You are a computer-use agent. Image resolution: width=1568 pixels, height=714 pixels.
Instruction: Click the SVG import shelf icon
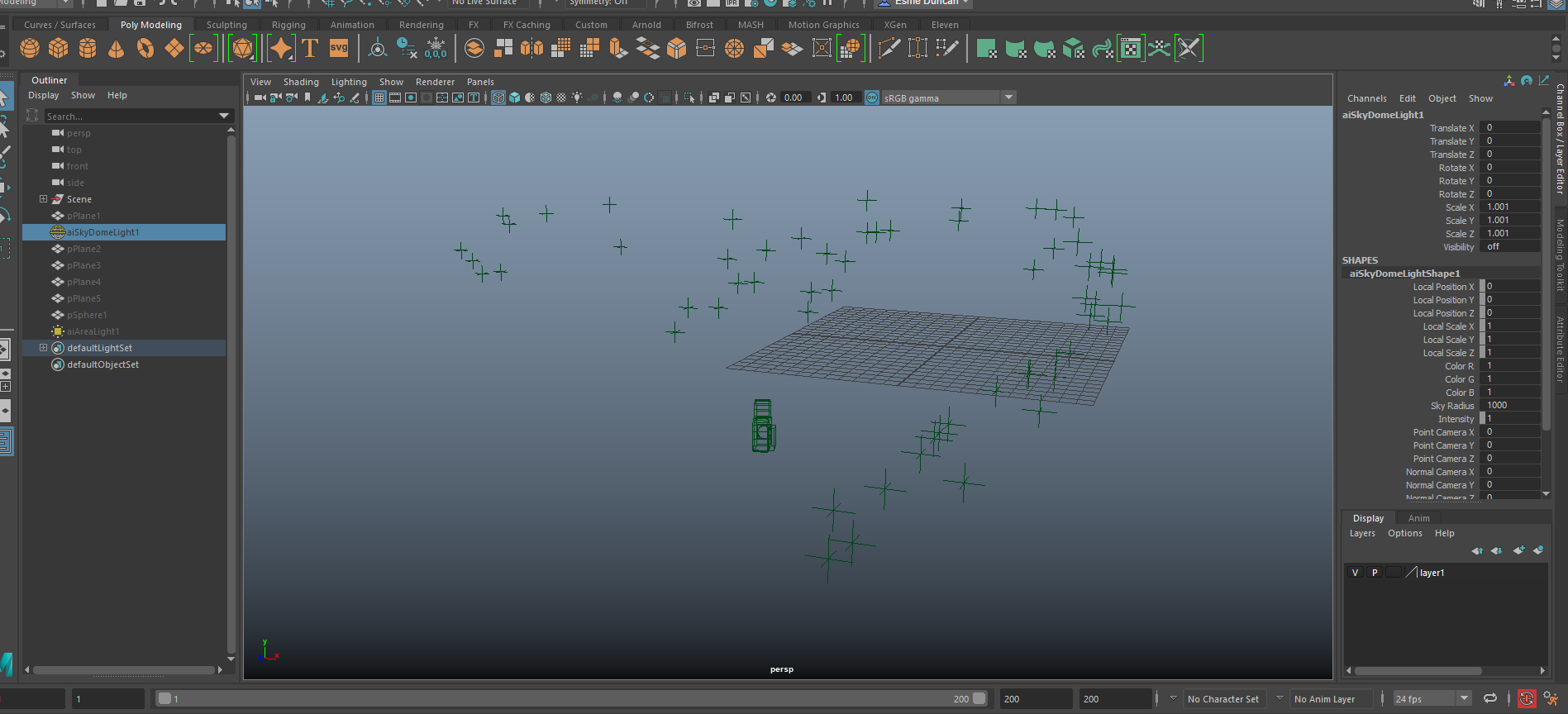(x=339, y=49)
